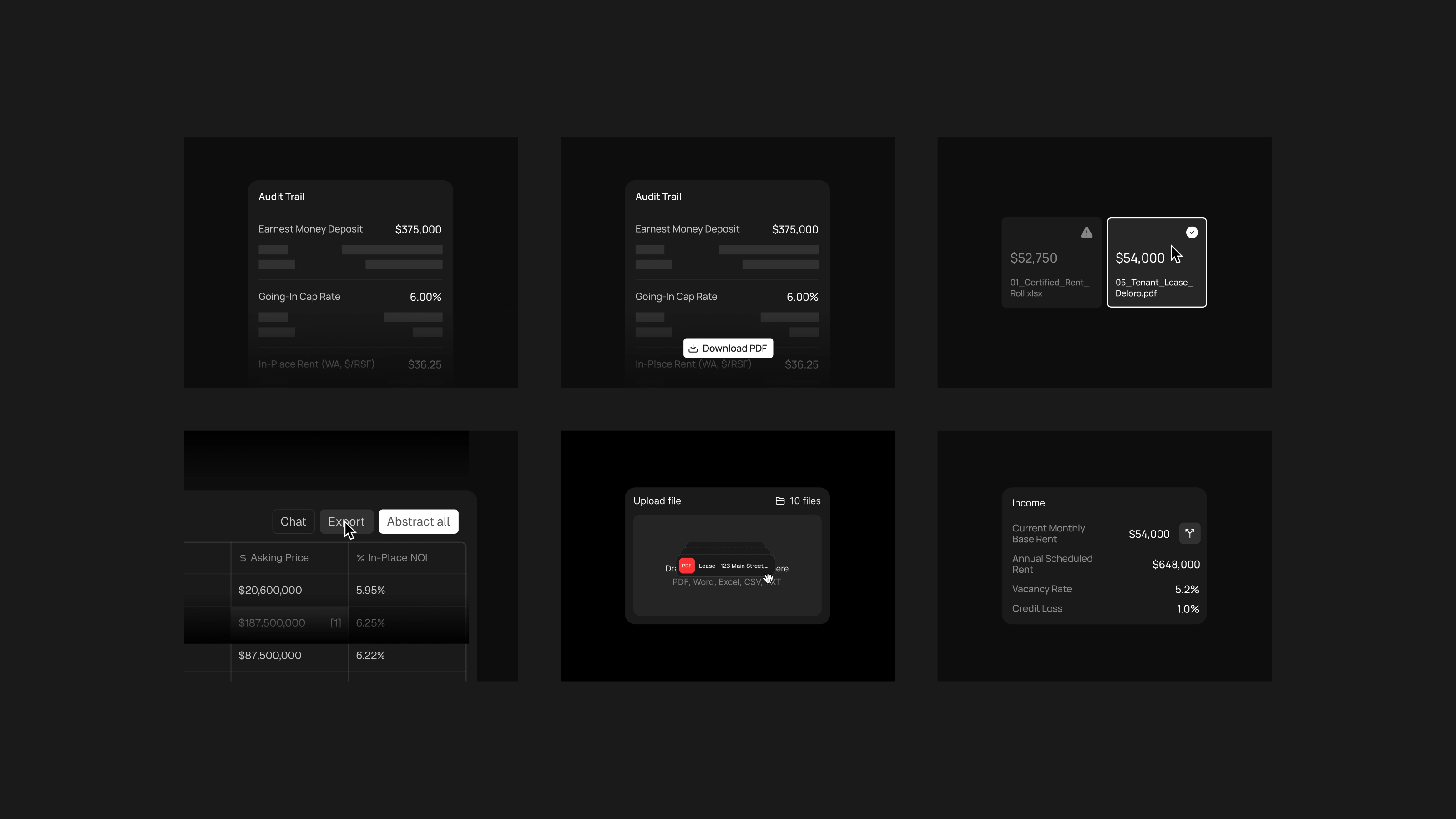Expand Earnest Money Deposit in second Audit Trail
The image size is (1456, 819).
[726, 229]
